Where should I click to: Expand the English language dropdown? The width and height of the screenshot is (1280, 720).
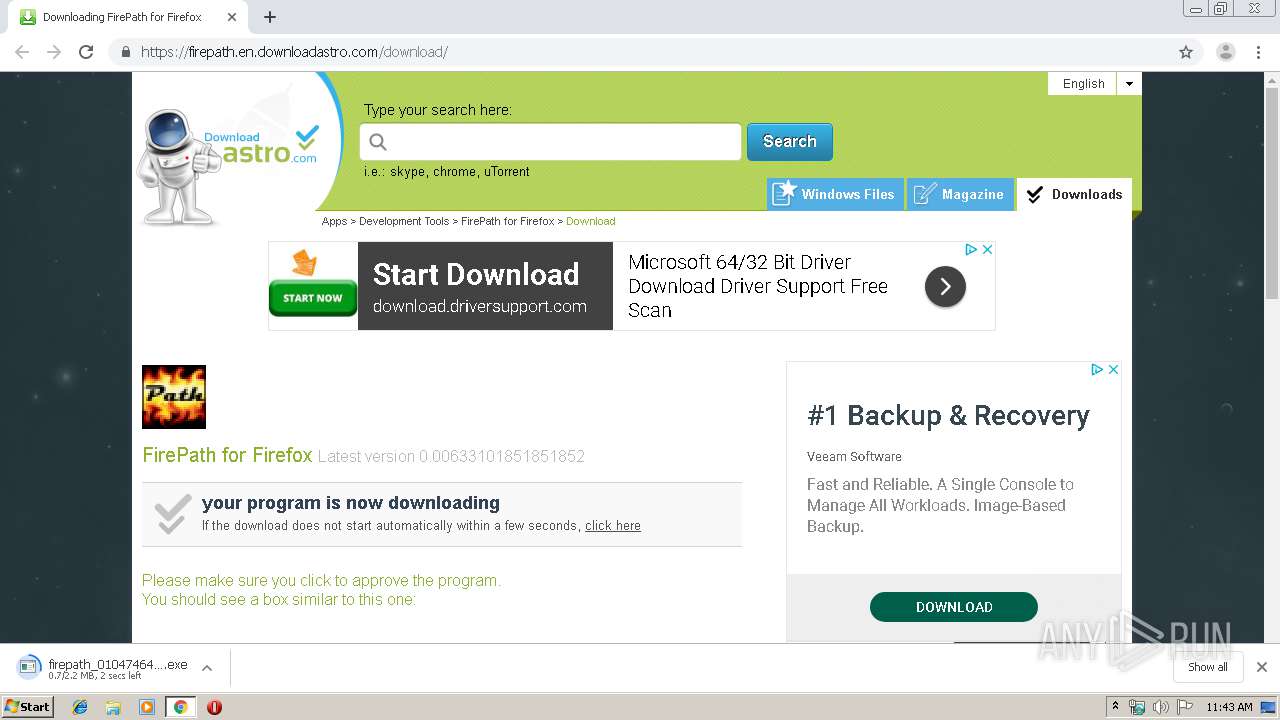point(1129,84)
